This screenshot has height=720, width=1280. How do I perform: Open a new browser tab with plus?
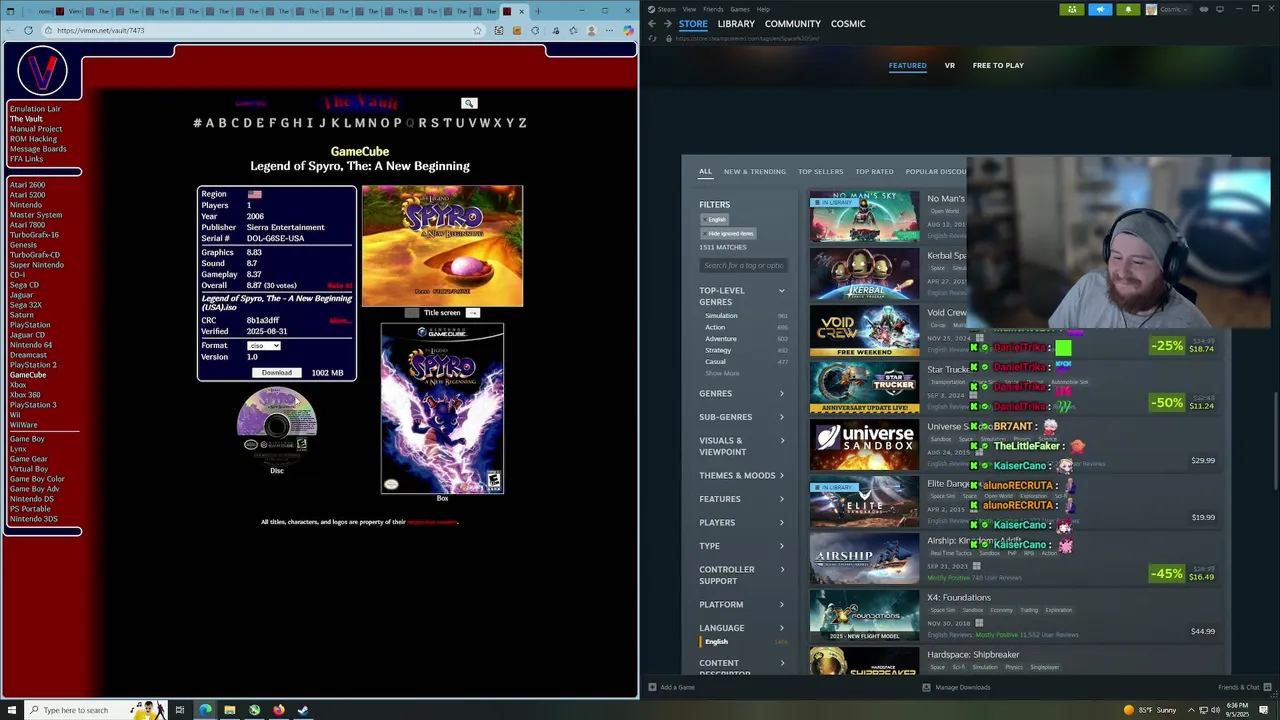click(x=537, y=11)
